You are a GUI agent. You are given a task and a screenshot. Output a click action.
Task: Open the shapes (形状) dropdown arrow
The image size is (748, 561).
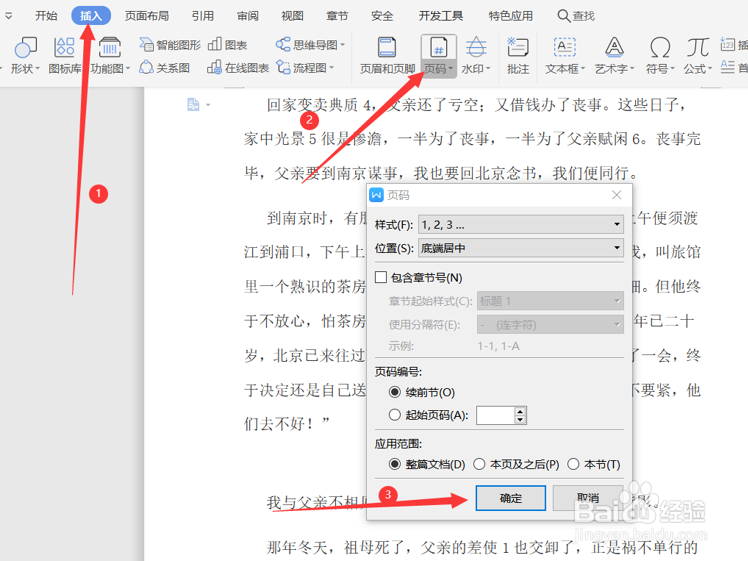pos(37,69)
